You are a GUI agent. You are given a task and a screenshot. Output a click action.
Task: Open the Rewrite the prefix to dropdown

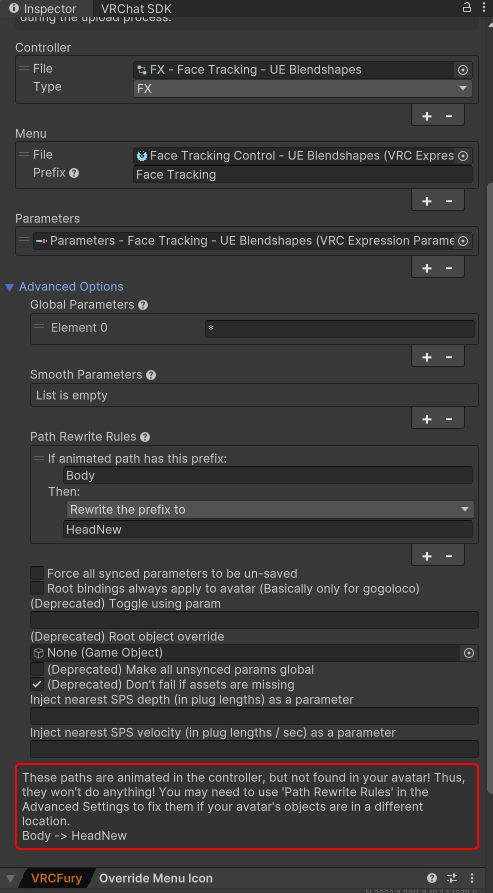[x=270, y=510]
